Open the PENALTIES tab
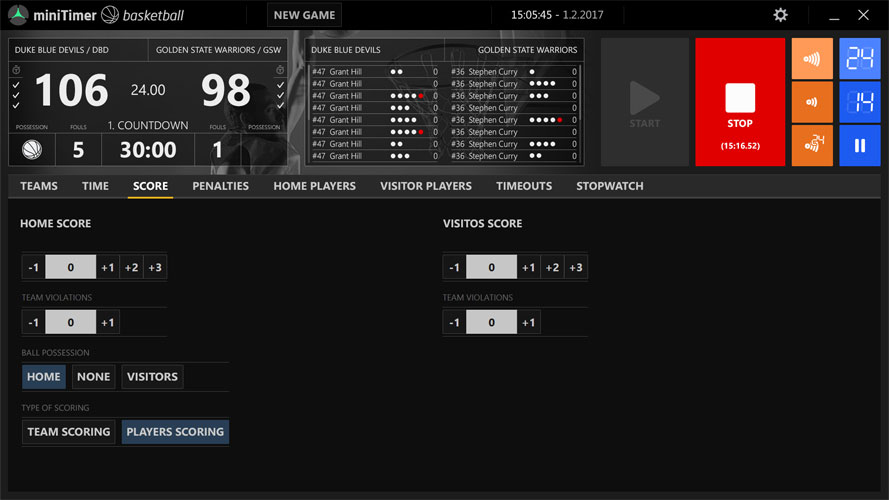The width and height of the screenshot is (889, 500). [x=221, y=186]
